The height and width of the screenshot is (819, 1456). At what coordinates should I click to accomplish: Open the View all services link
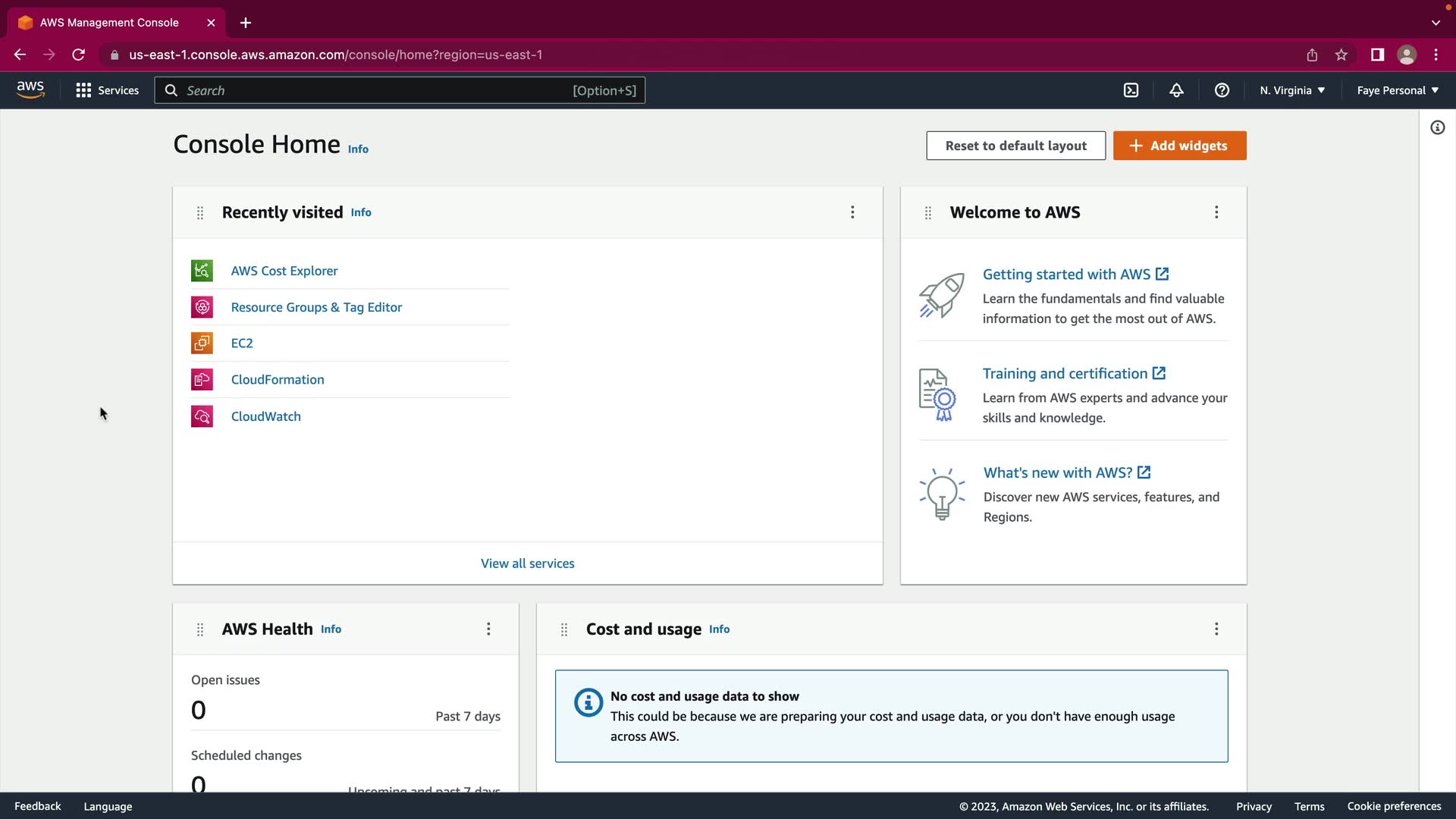click(x=527, y=563)
